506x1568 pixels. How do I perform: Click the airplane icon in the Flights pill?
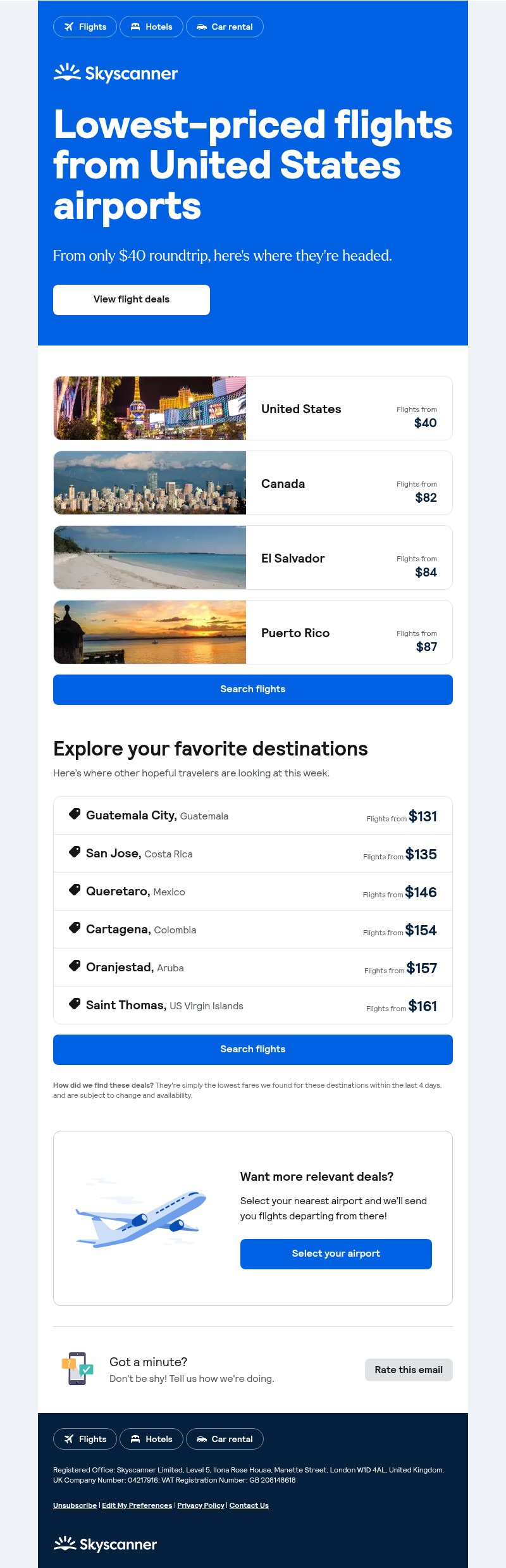pyautogui.click(x=69, y=27)
